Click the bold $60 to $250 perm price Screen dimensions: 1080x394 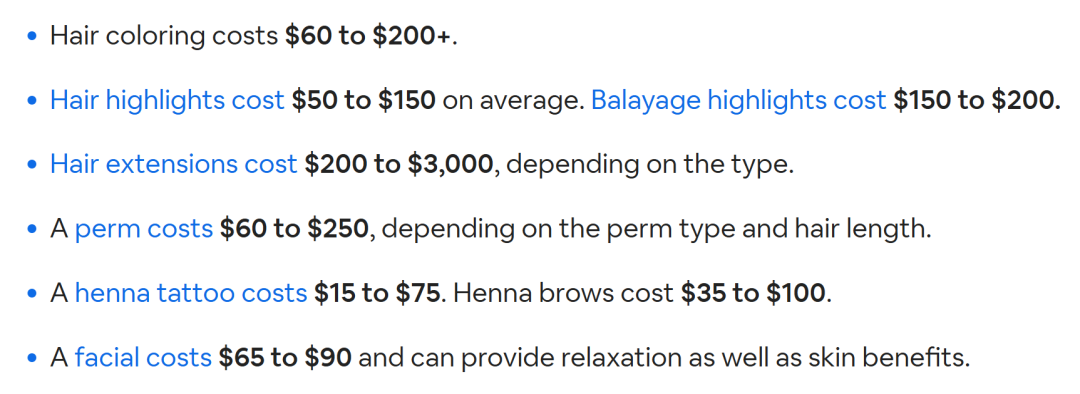(x=295, y=229)
